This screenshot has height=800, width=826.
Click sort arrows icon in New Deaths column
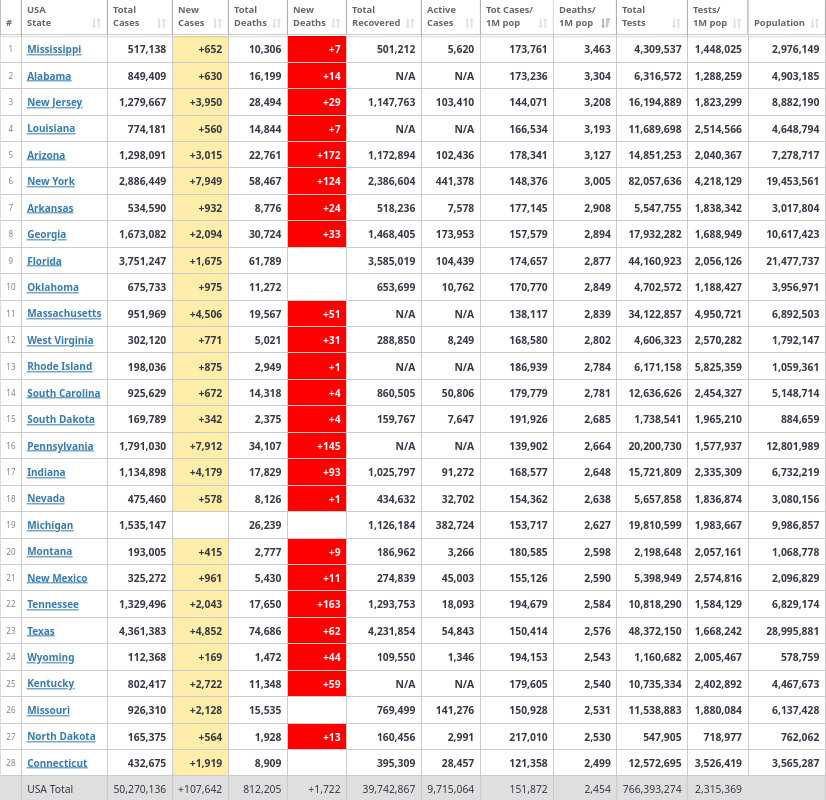pos(337,23)
